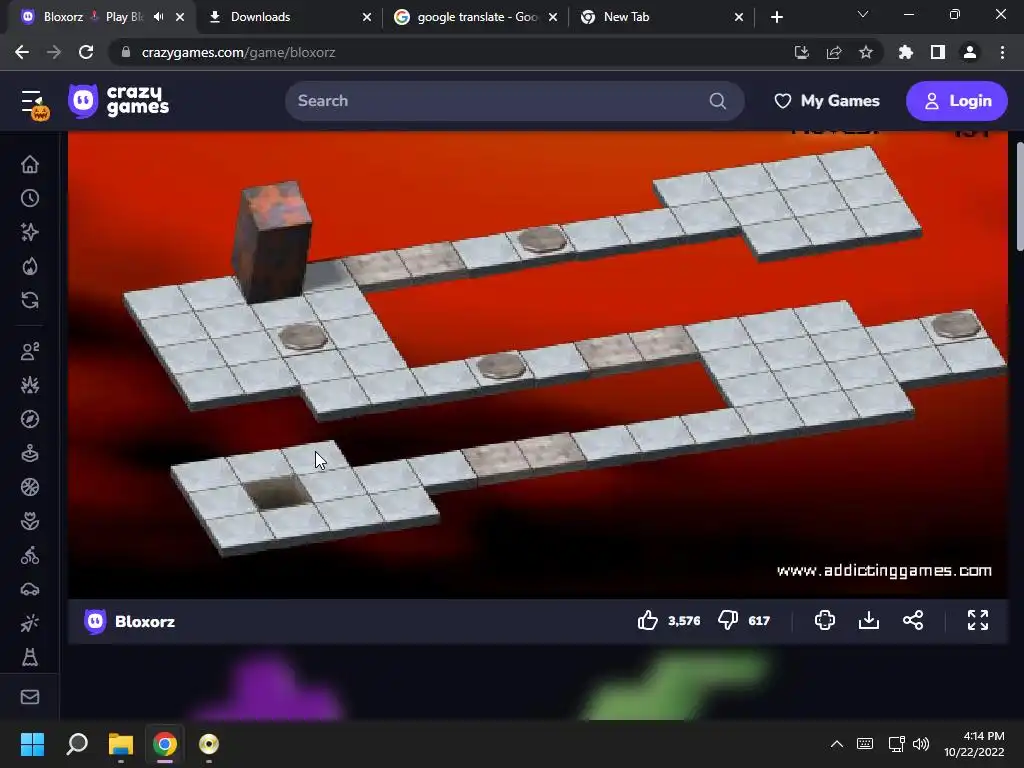Viewport: 1024px width, 768px height.
Task: Click the dark goal hole tile
Action: click(x=278, y=492)
